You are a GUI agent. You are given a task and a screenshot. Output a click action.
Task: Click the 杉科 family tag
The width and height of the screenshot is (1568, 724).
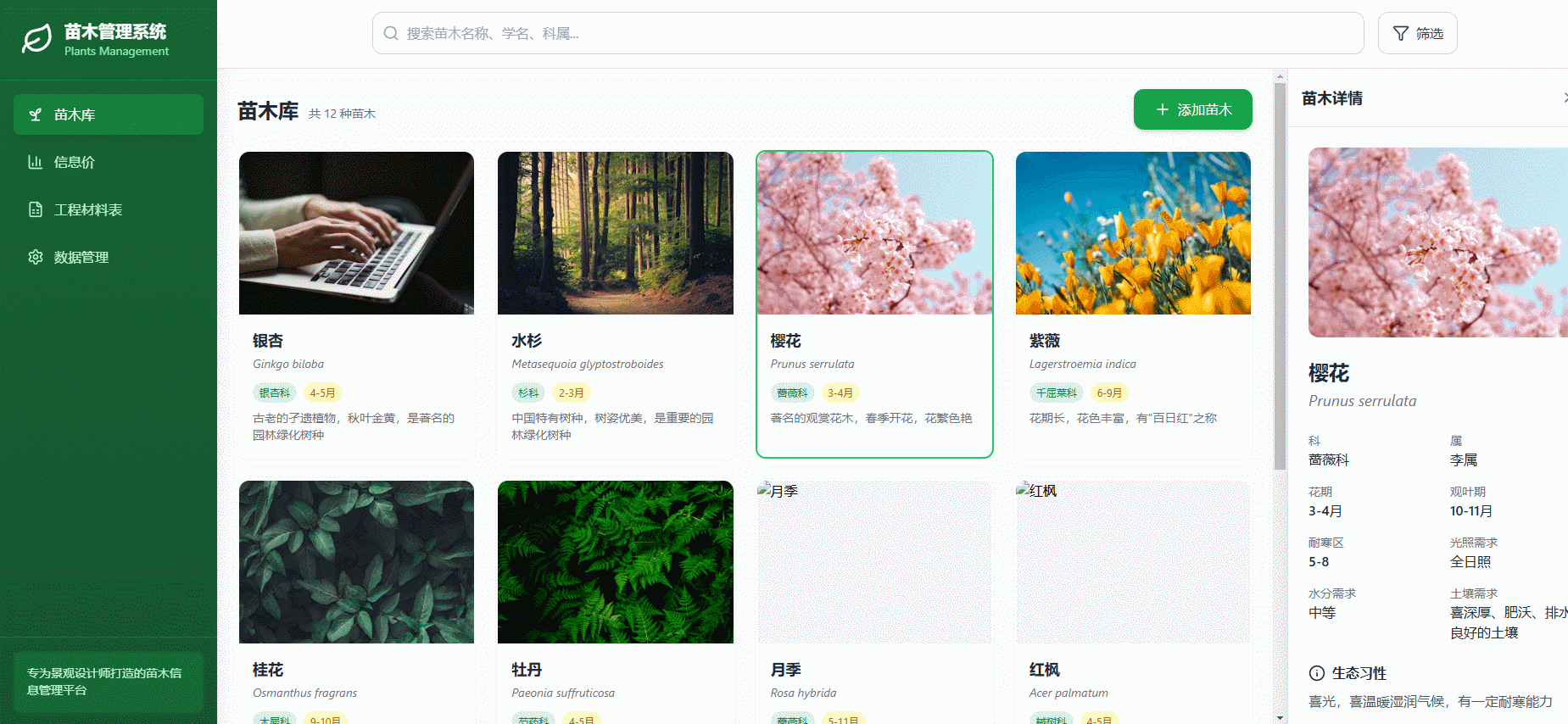click(x=528, y=393)
